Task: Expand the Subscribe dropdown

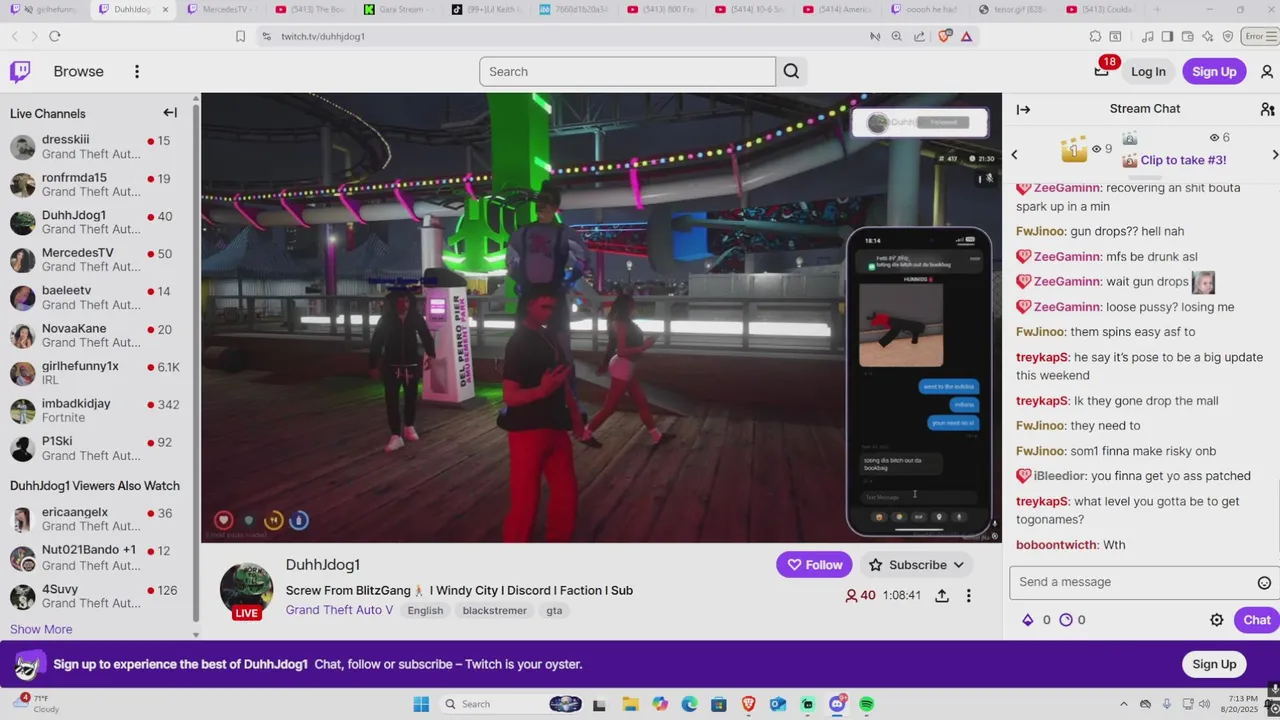Action: pyautogui.click(x=958, y=565)
